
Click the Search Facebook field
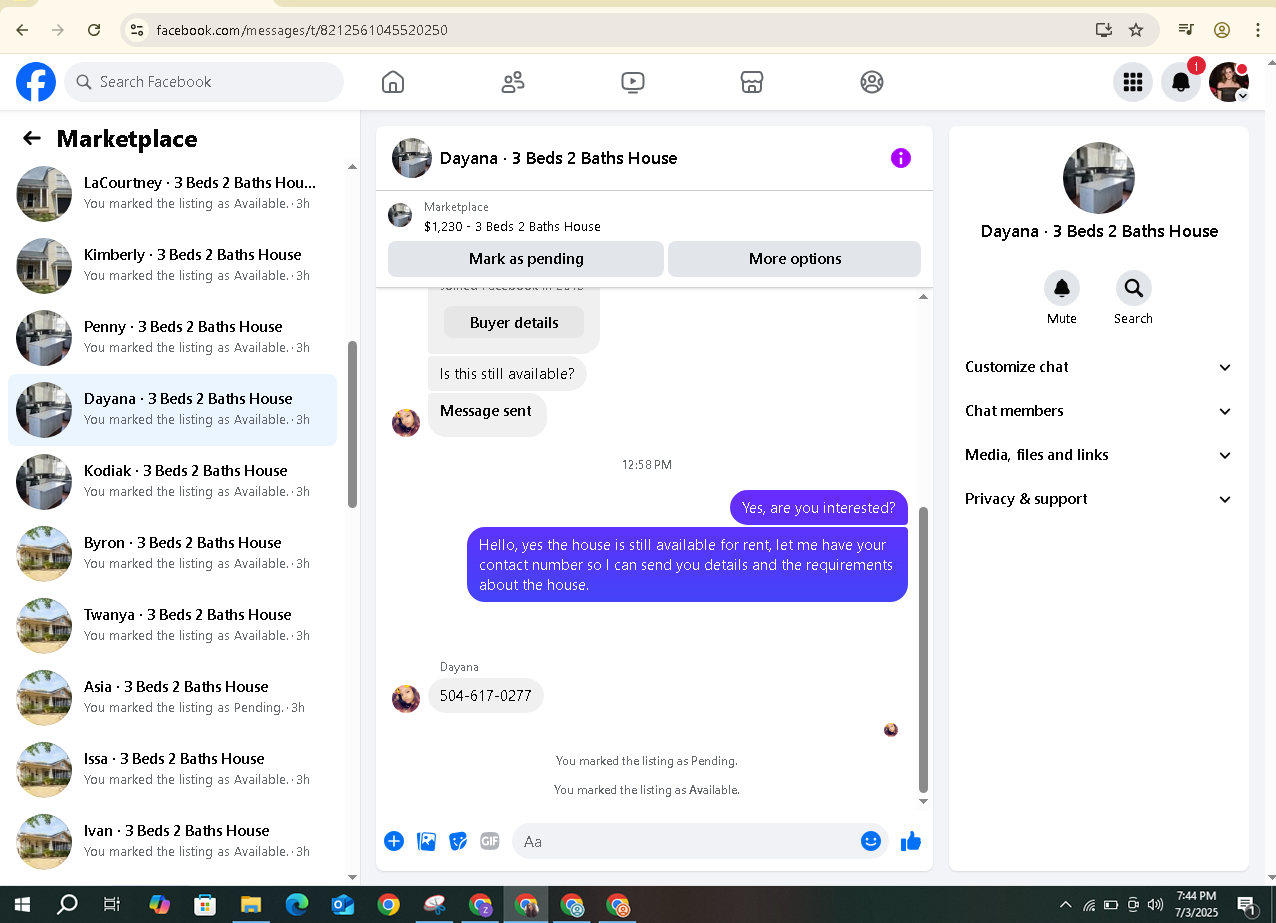[x=204, y=82]
